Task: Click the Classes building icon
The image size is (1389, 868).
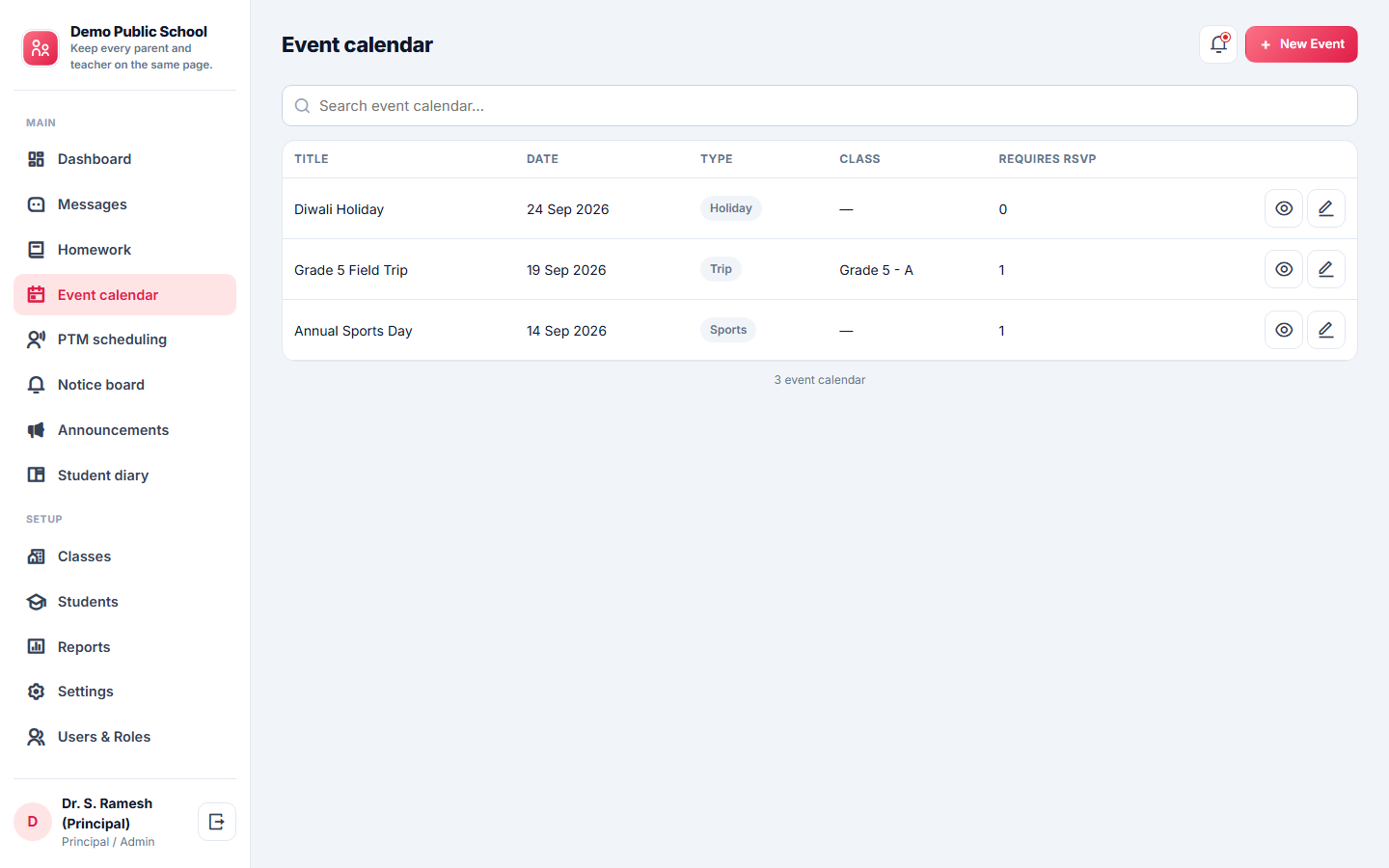Action: (37, 556)
